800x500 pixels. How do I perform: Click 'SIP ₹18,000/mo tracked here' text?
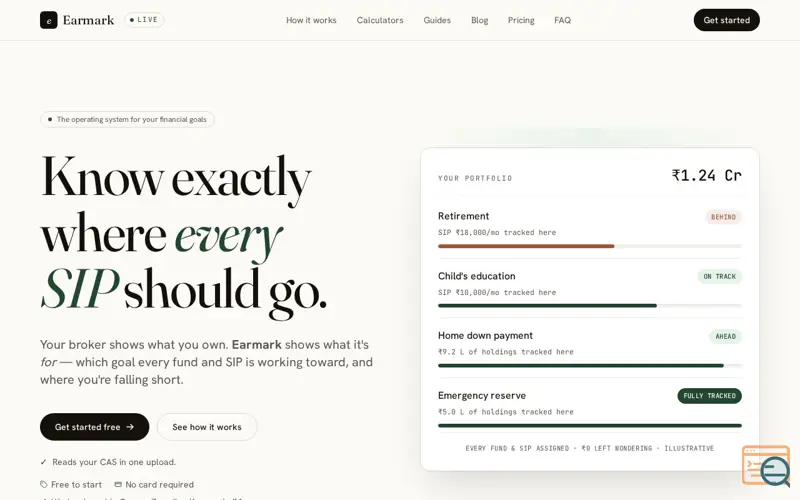[497, 233]
